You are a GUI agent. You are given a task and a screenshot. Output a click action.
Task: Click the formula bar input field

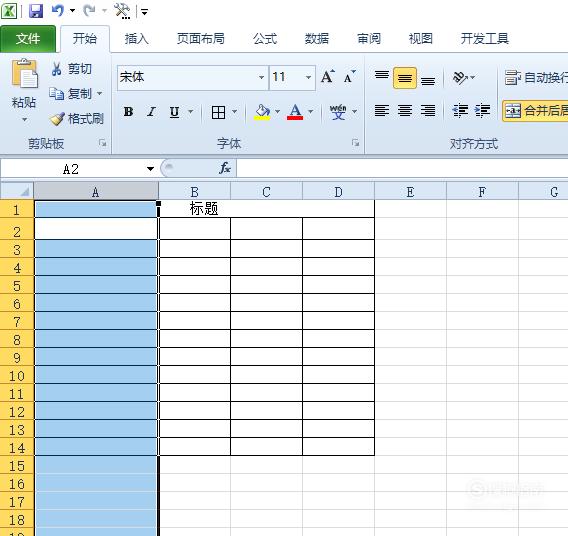pos(402,168)
